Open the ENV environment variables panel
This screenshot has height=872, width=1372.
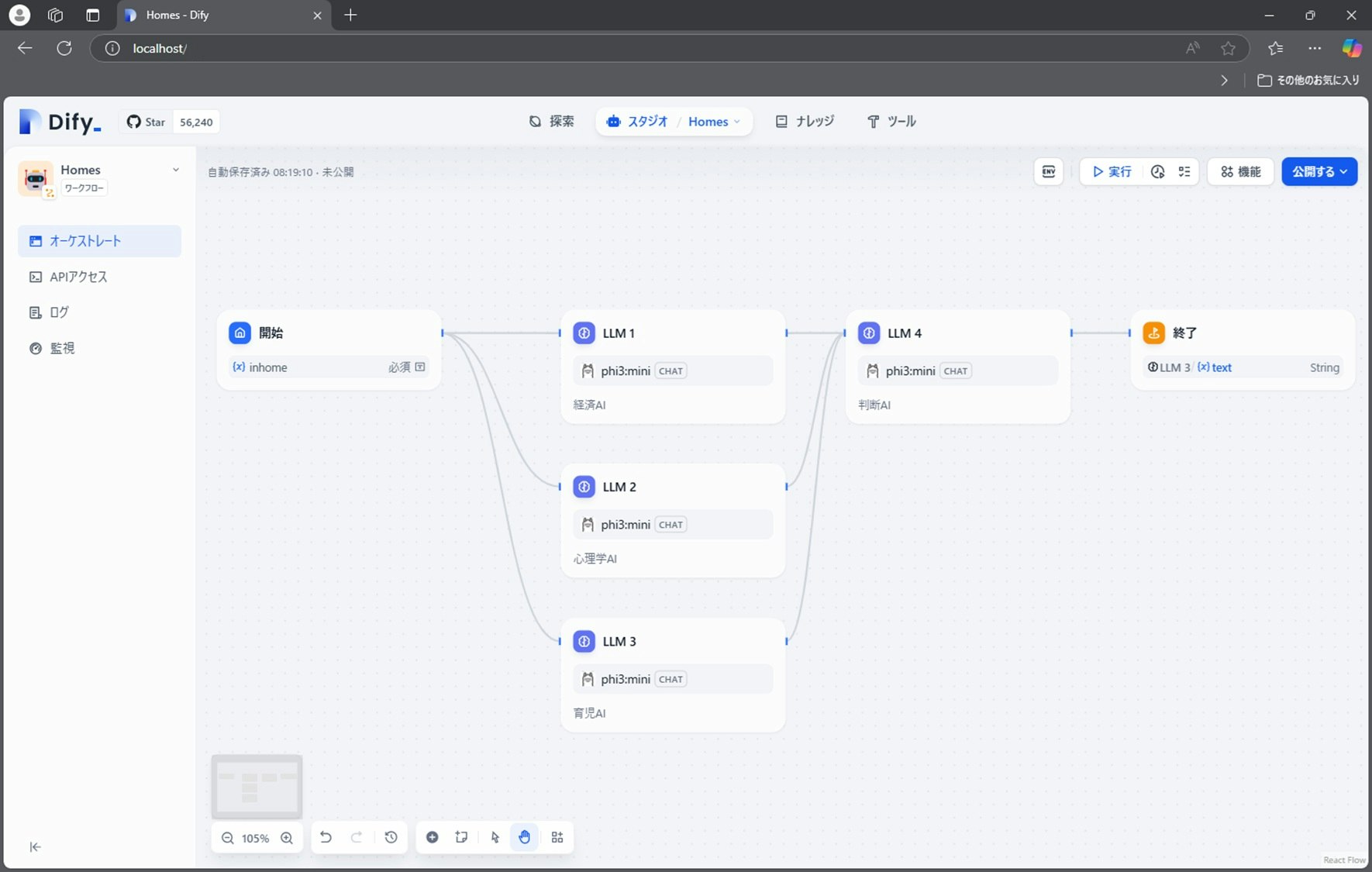(1048, 172)
